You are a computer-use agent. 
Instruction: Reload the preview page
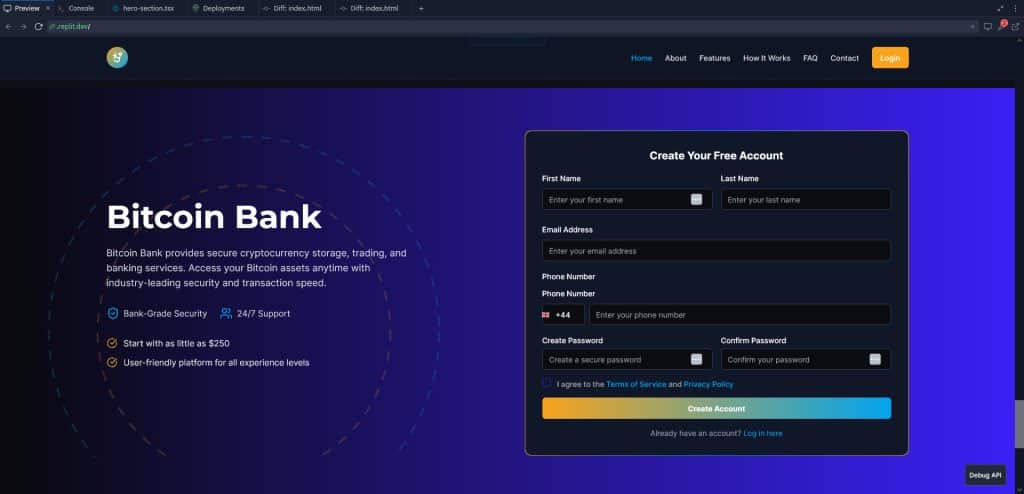coord(38,26)
